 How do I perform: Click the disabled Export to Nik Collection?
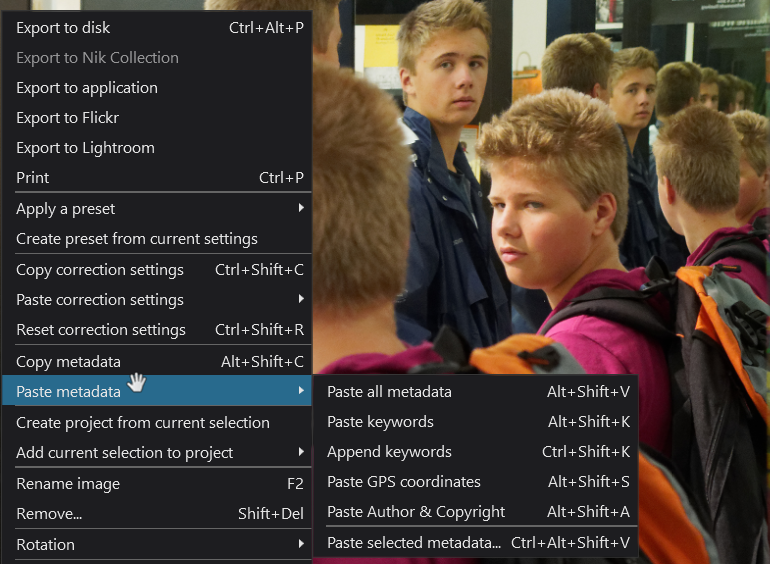click(157, 58)
